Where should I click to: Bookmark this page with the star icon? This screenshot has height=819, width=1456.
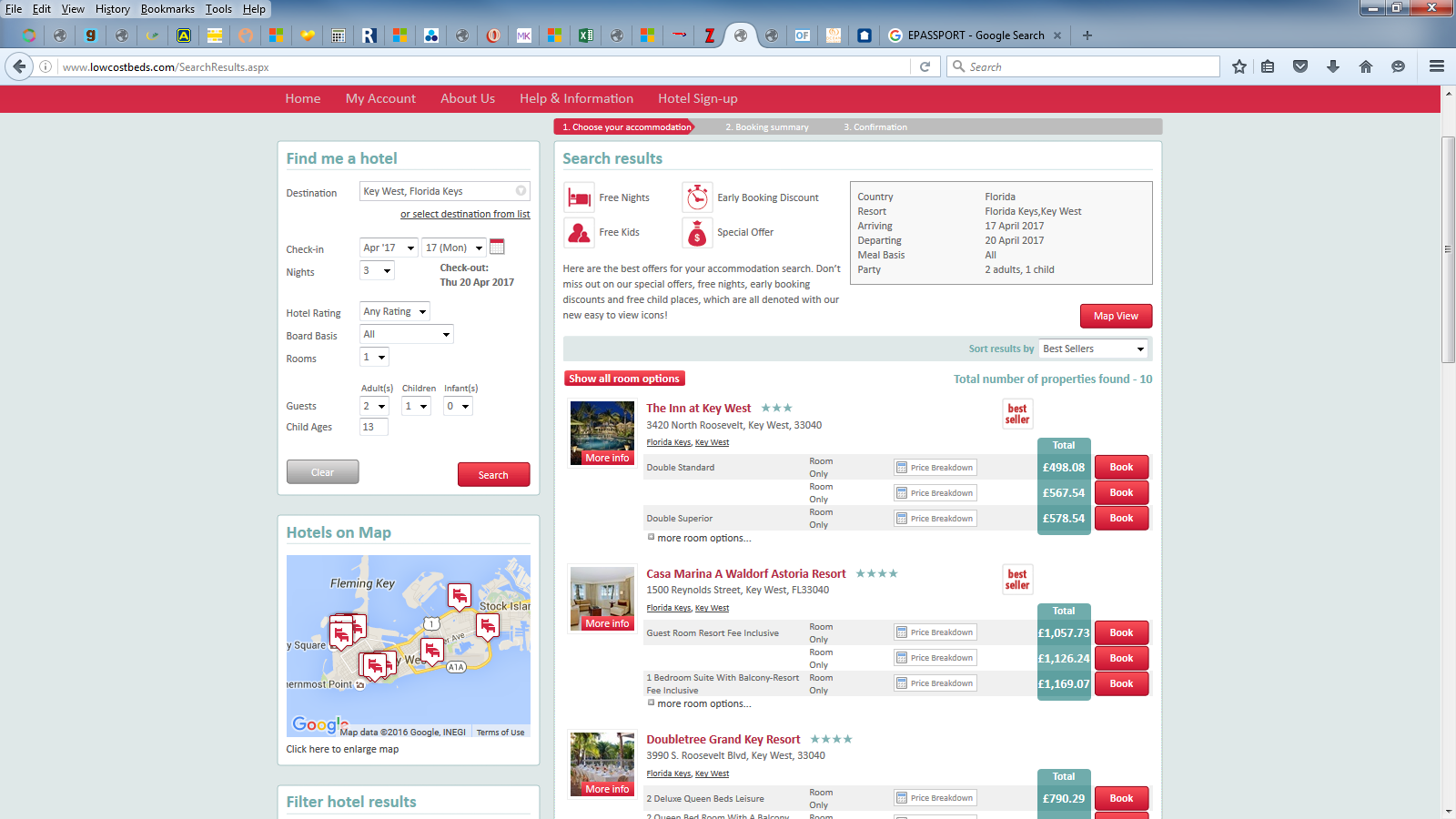[x=1239, y=66]
